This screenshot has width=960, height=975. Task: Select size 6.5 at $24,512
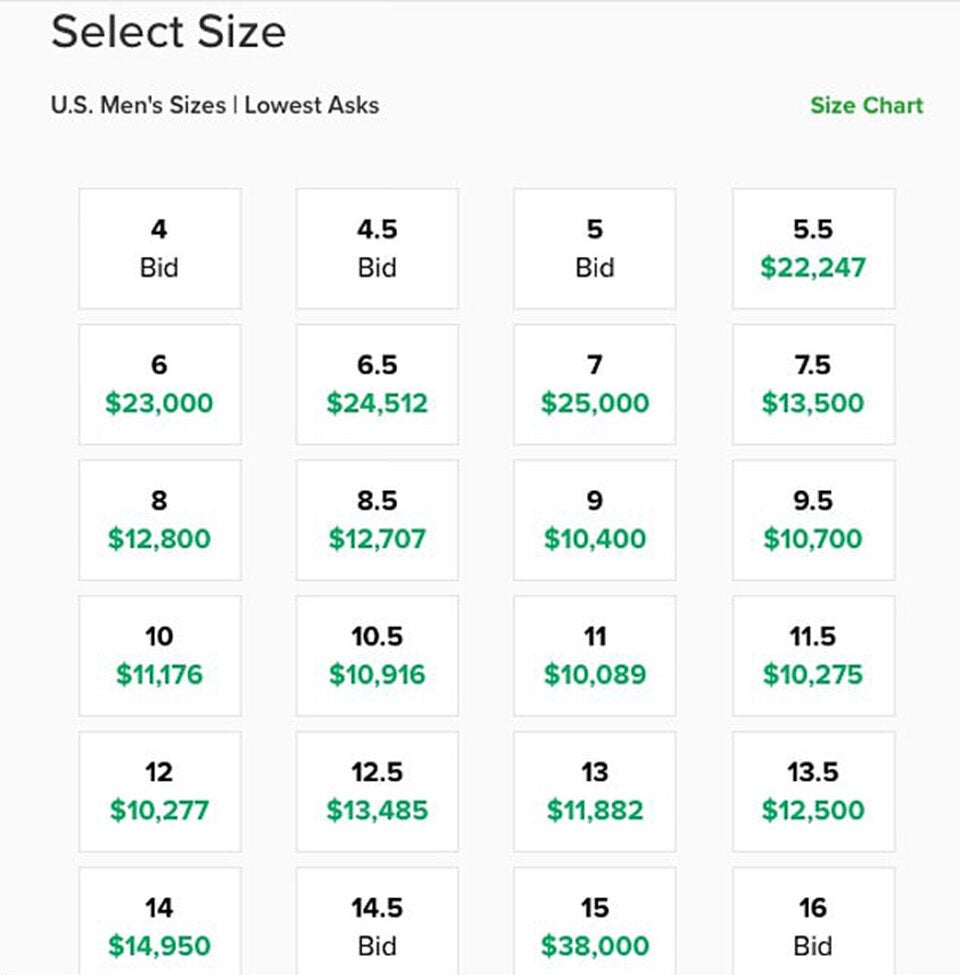[x=377, y=384]
